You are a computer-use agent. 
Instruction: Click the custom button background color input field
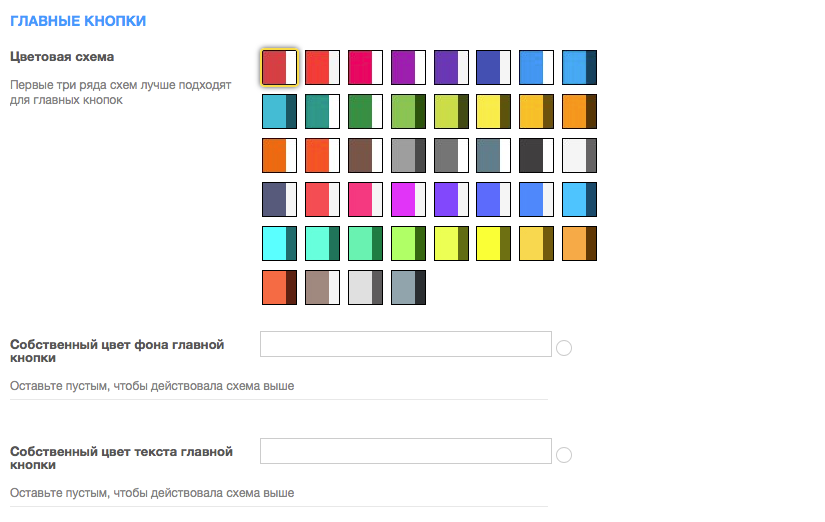click(x=406, y=344)
